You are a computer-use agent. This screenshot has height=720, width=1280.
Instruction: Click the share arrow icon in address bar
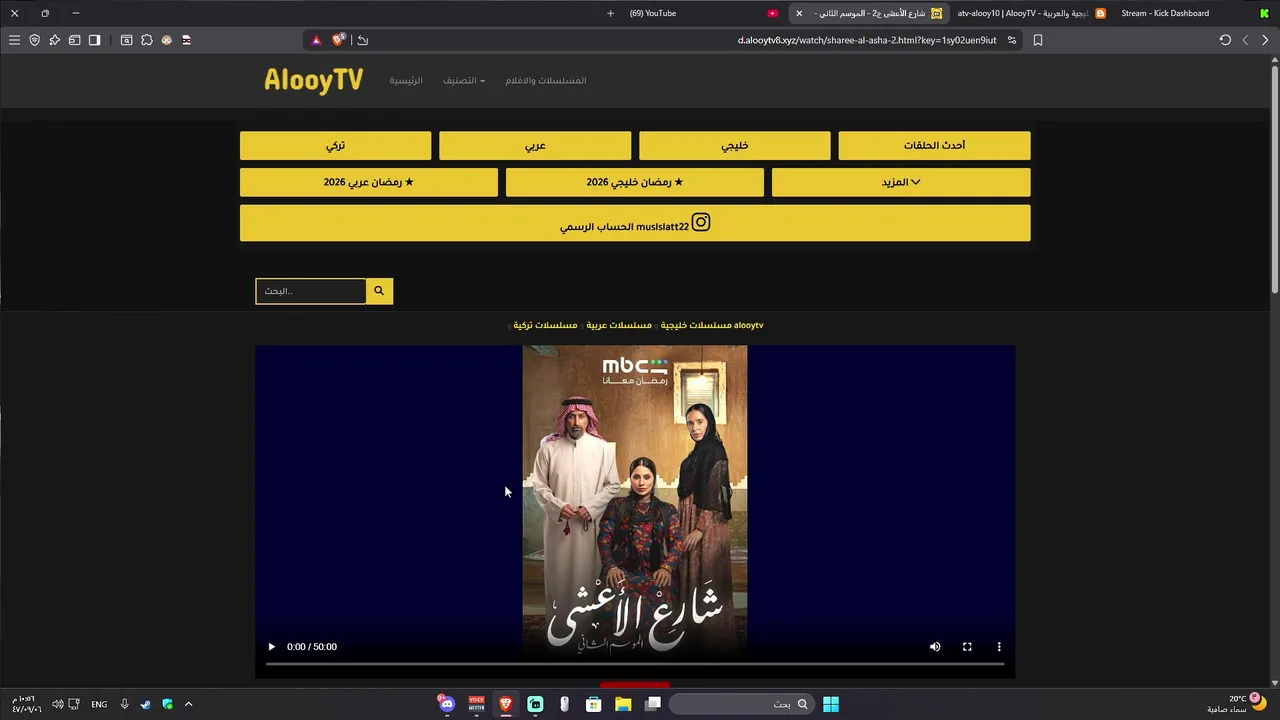[x=363, y=40]
